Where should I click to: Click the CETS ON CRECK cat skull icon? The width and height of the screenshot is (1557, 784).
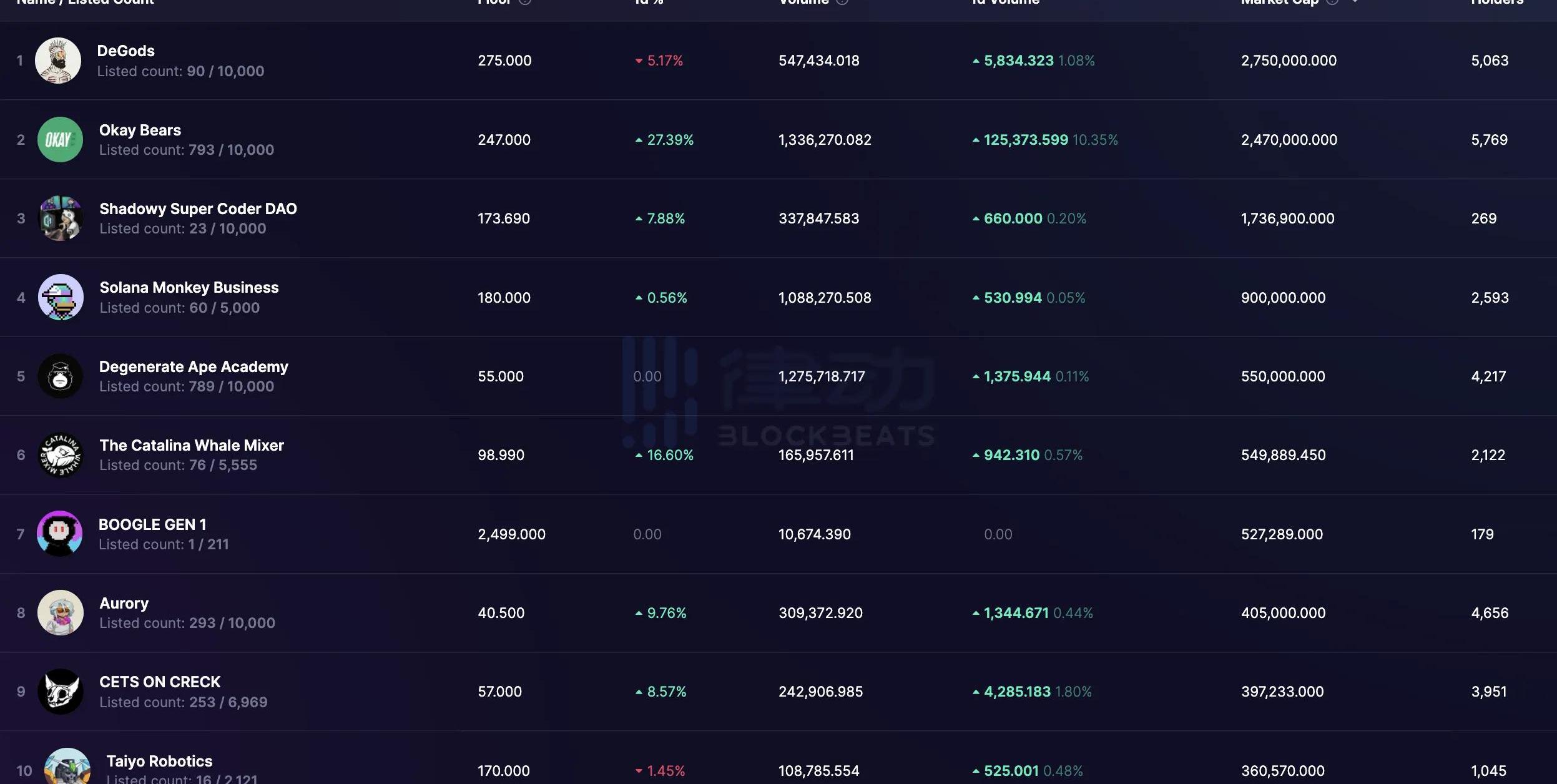61,692
